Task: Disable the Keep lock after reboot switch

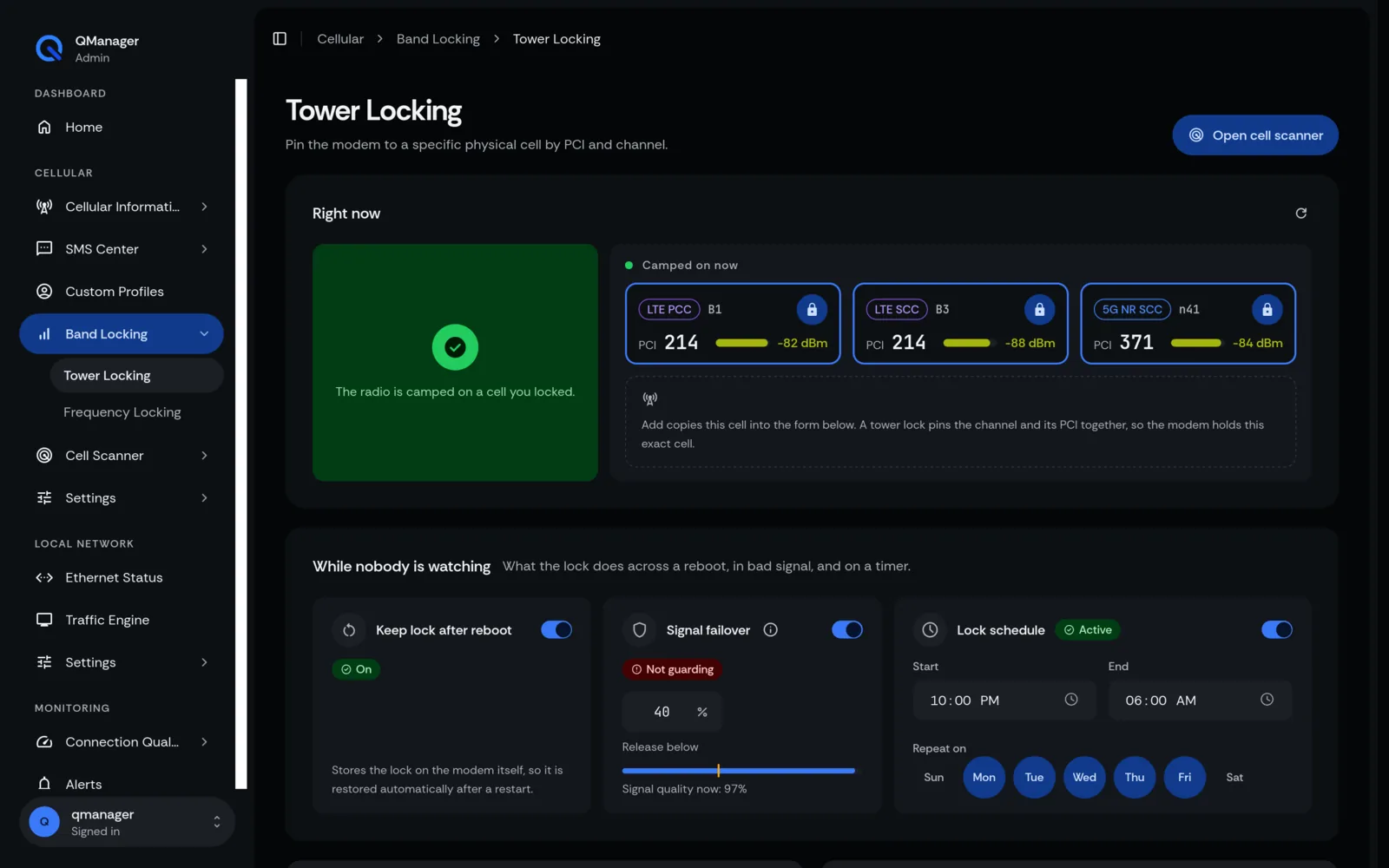Action: tap(556, 630)
